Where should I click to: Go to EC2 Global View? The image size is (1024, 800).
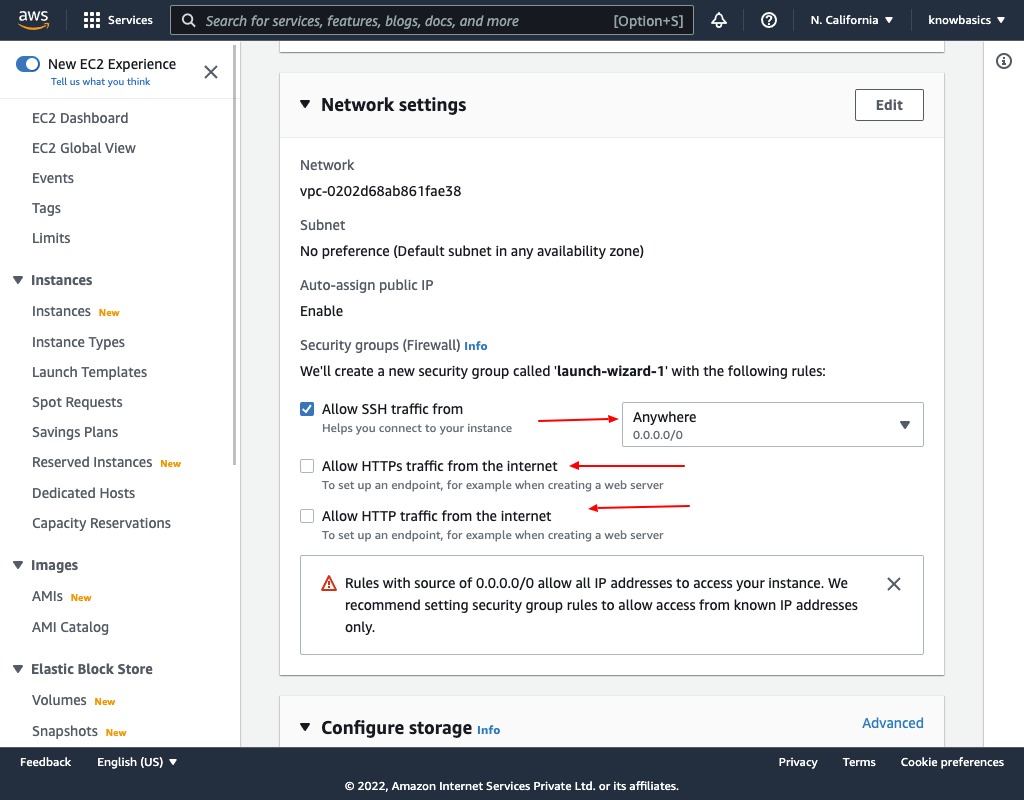pos(84,148)
